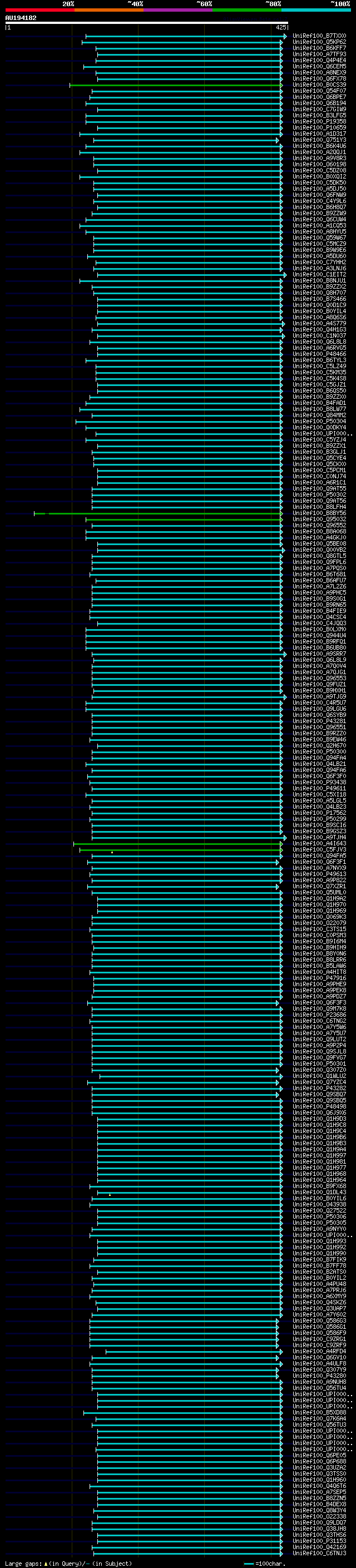
Task: Open hit UniRef100_Q6CEM5
Action: pos(319,67)
